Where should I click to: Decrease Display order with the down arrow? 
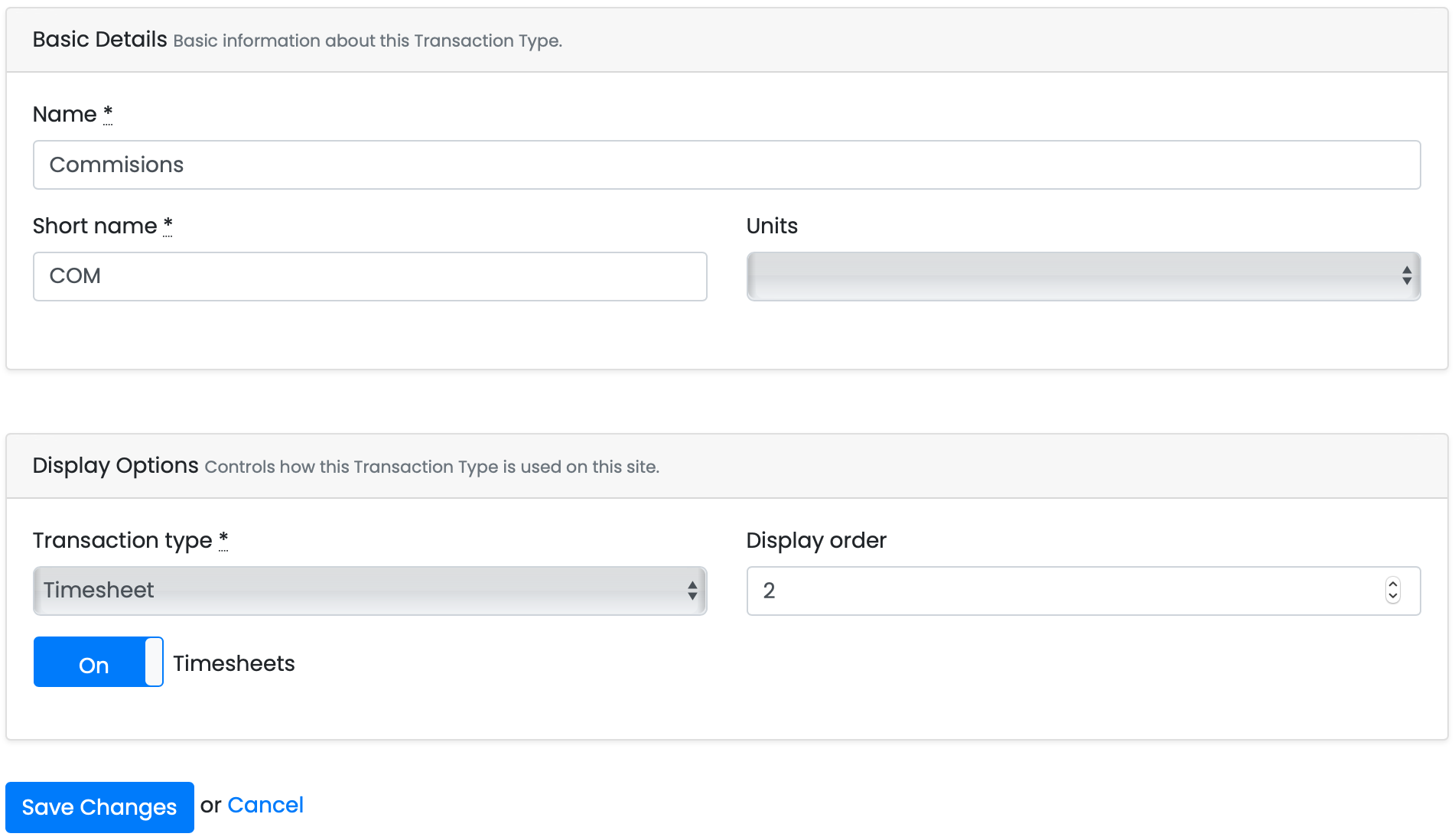1393,597
